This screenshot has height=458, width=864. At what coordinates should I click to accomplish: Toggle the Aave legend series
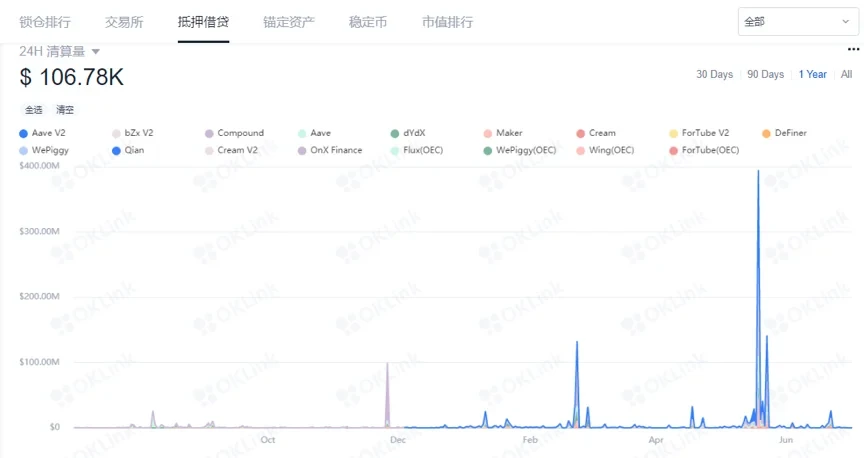pos(315,133)
